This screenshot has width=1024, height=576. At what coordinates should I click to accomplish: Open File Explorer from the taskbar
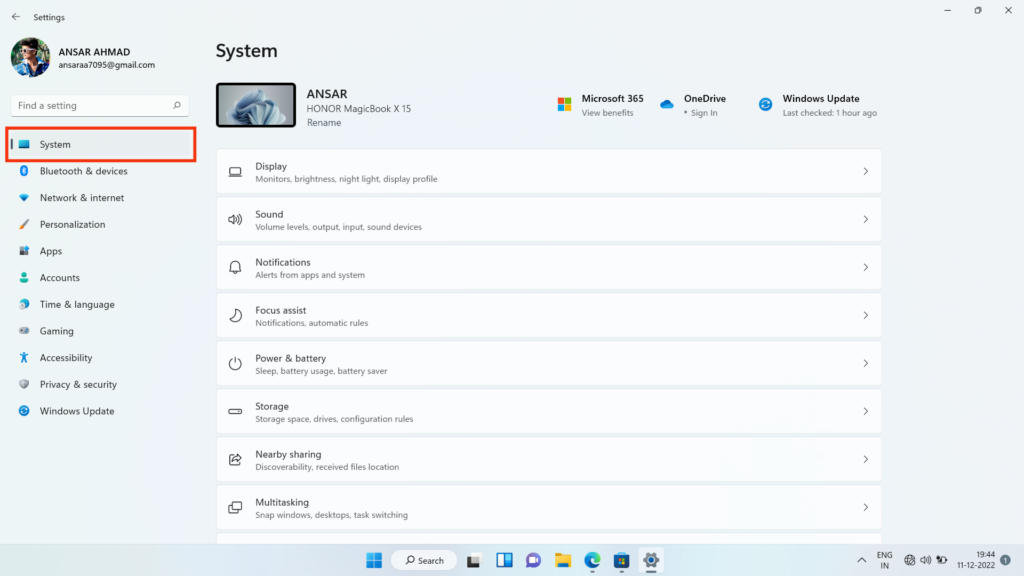(x=563, y=560)
